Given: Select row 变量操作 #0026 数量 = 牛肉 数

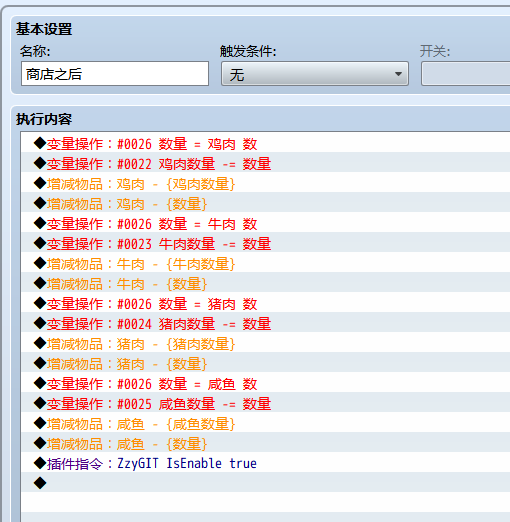Looking at the screenshot, I should [265, 222].
